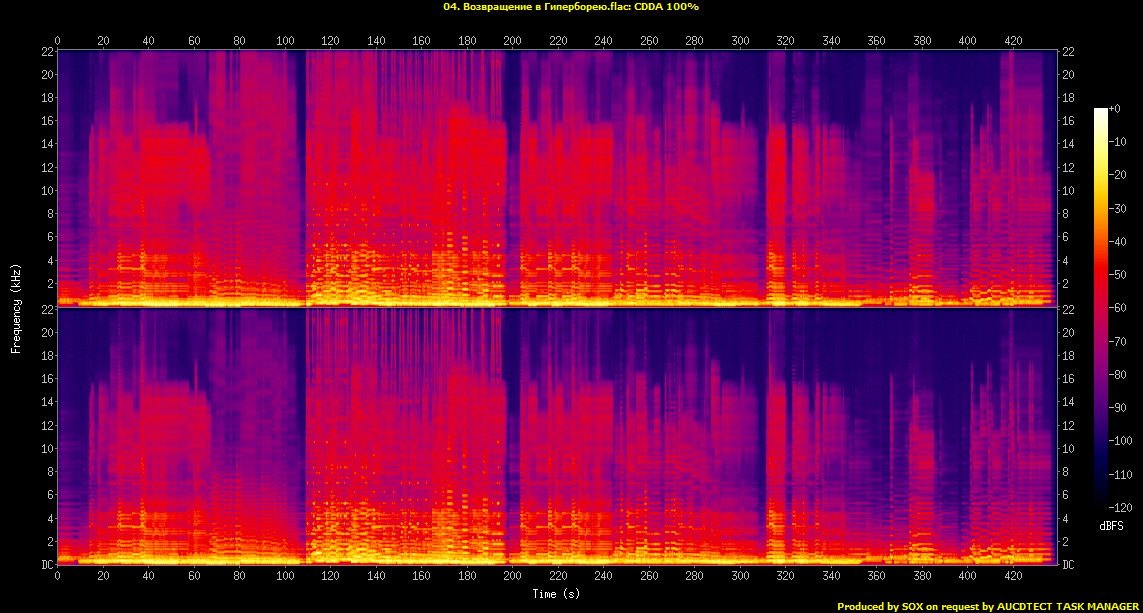Screen dimensions: 1143x613
Task: Click the upper channel spectrogram plot
Action: 557,179
